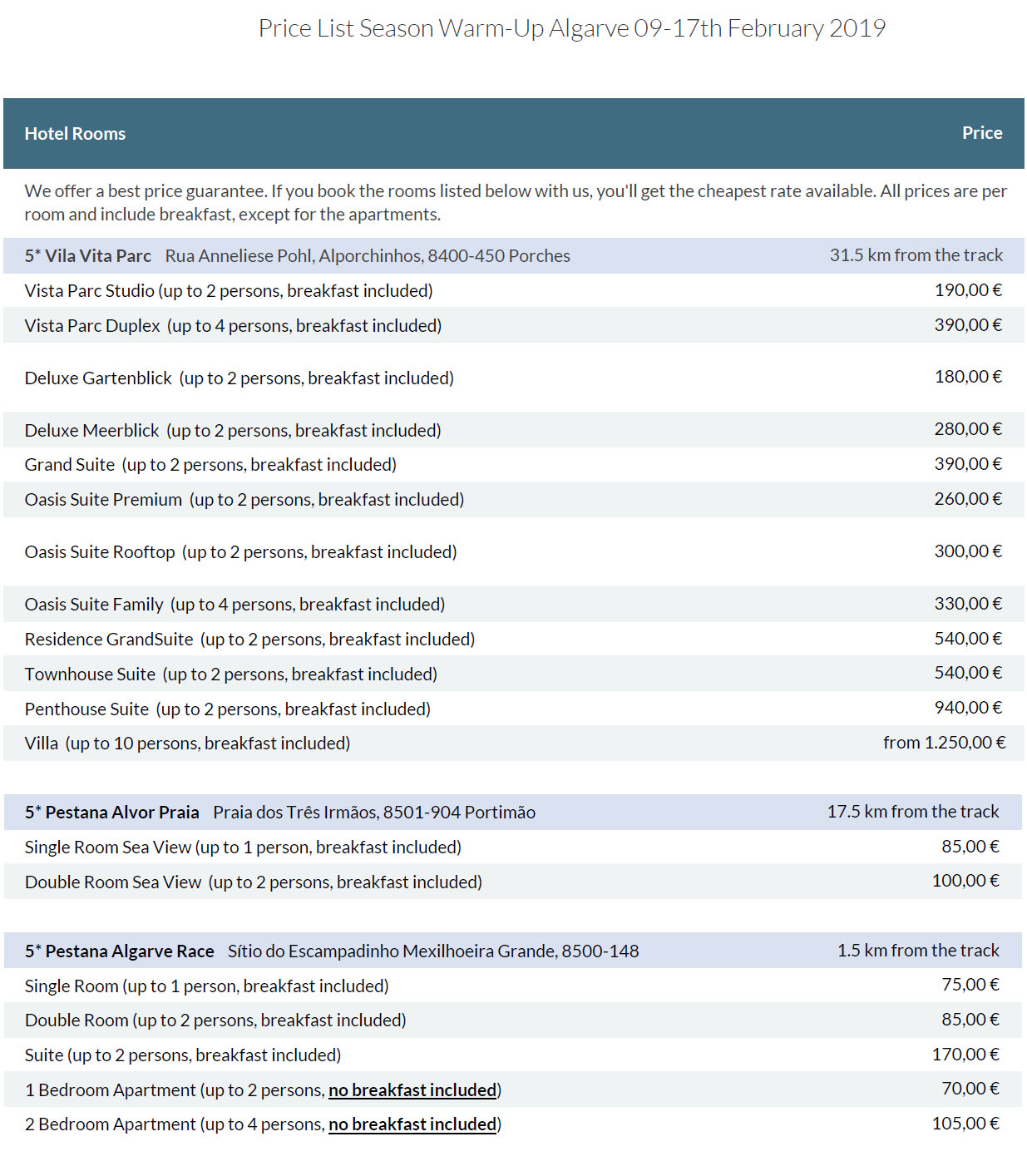Click the 300,00 € price
The width and height of the screenshot is (1027, 1176).
coord(969,551)
